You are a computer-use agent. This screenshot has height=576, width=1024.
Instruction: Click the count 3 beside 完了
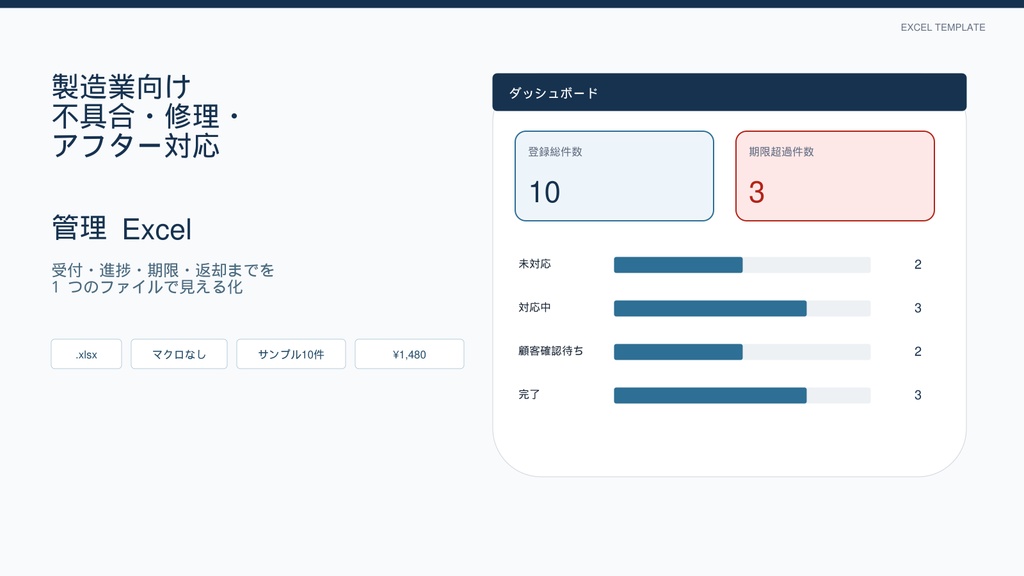click(x=918, y=395)
